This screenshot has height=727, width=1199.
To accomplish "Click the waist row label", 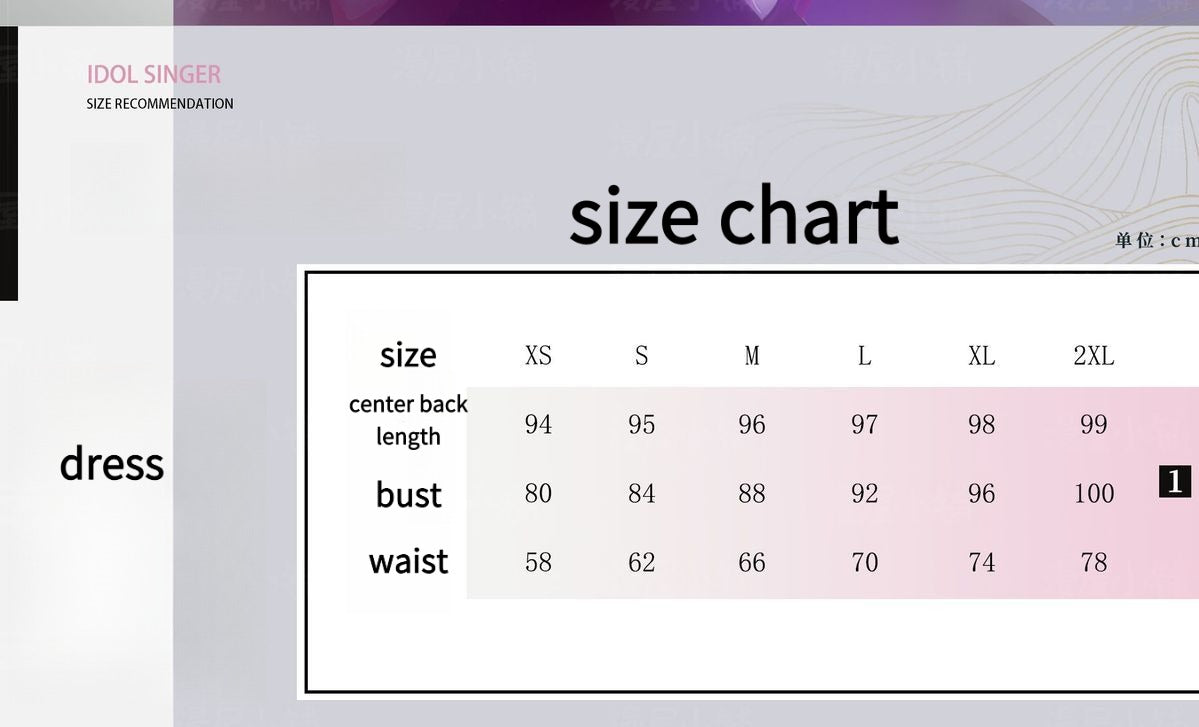I will pos(408,562).
